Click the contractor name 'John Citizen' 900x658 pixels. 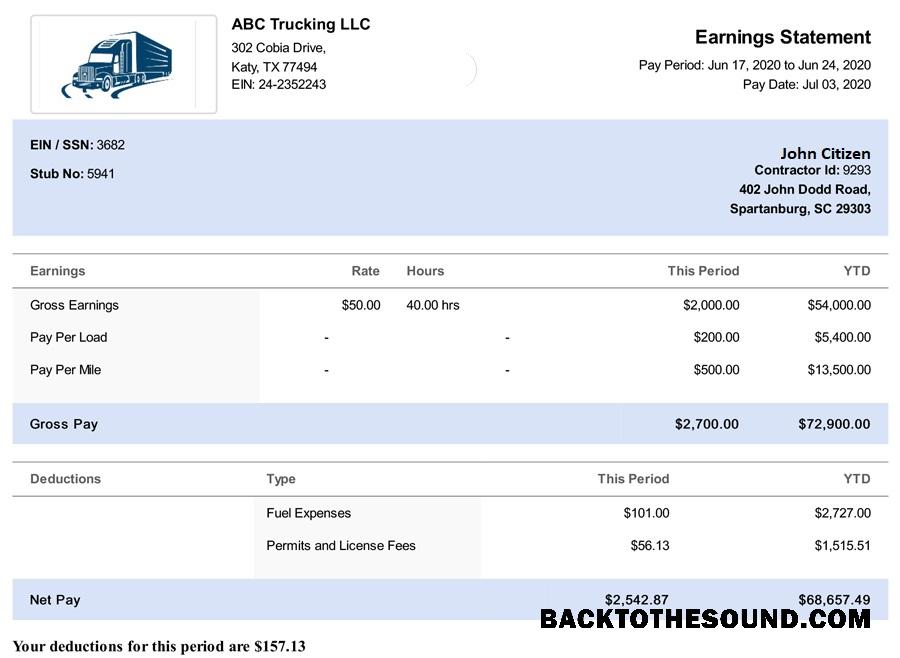825,153
